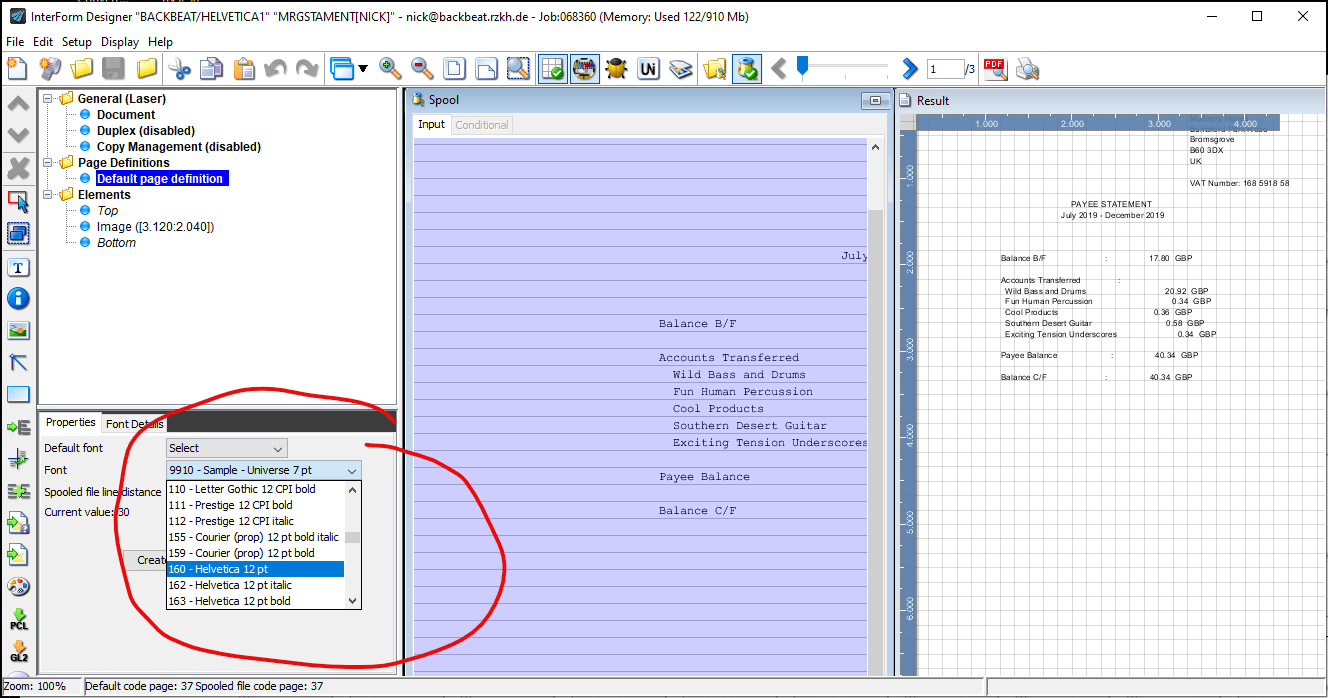This screenshot has width=1328, height=698.
Task: Collapse the General (Laser) tree node
Action: pos(47,99)
